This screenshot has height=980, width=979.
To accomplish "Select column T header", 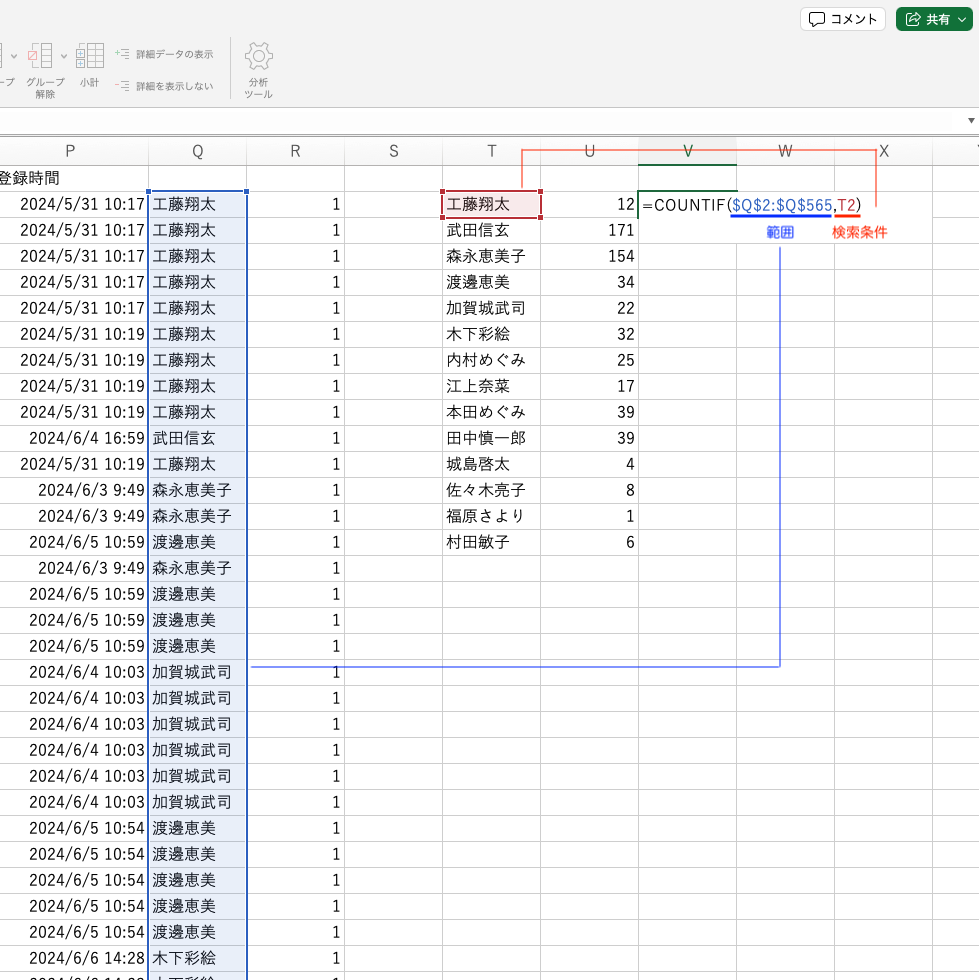I will tap(491, 151).
